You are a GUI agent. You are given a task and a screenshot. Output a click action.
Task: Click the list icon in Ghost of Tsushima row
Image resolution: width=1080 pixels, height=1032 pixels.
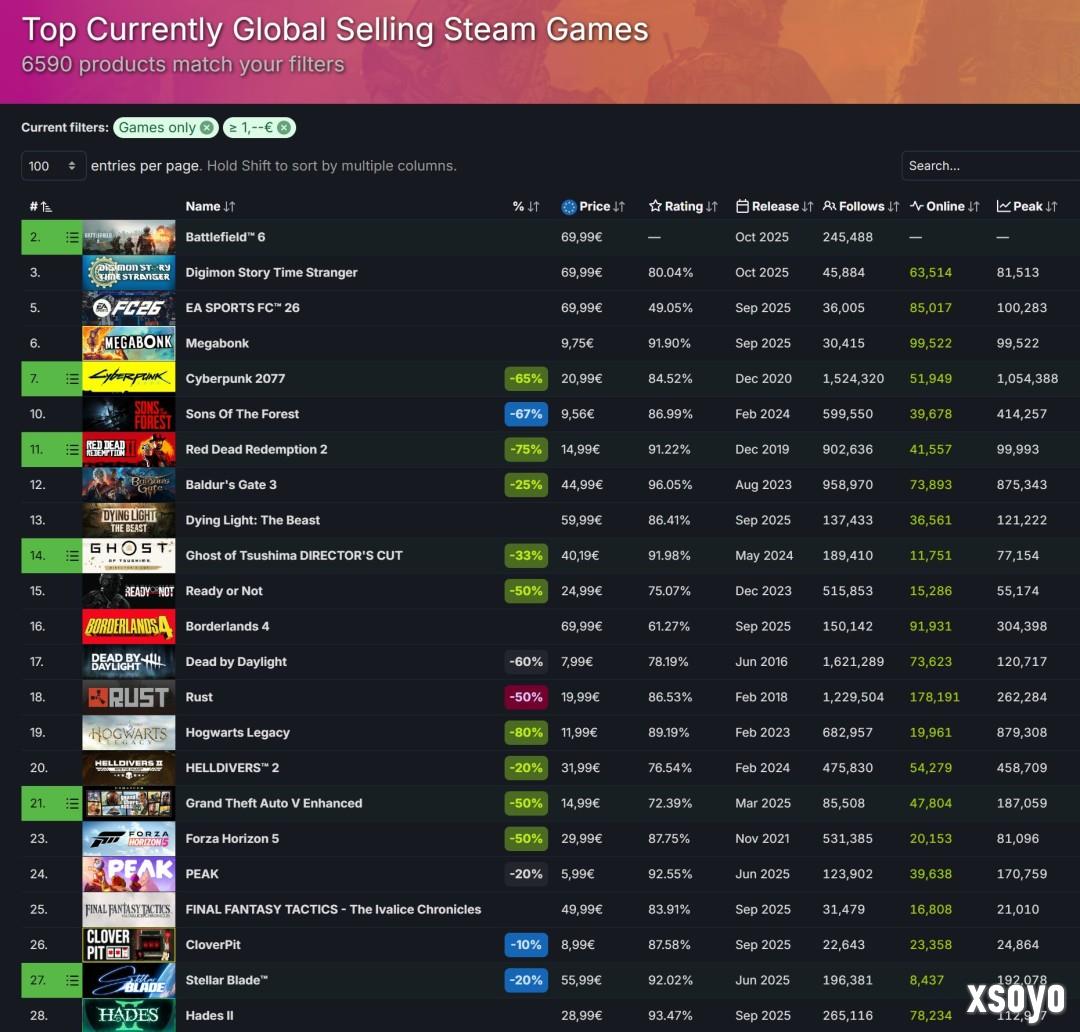(72, 556)
